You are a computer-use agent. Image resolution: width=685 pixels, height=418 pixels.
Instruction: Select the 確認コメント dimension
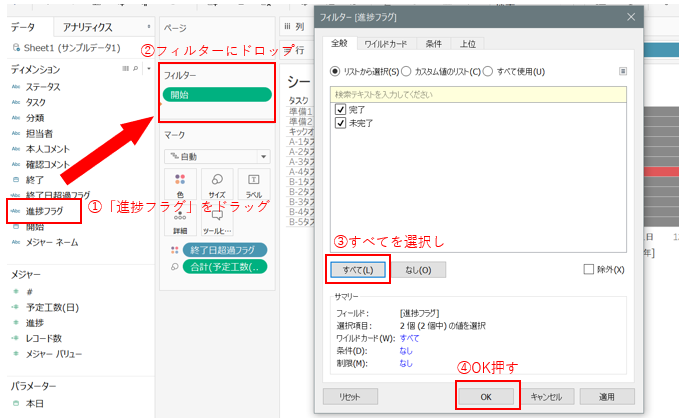[48, 165]
